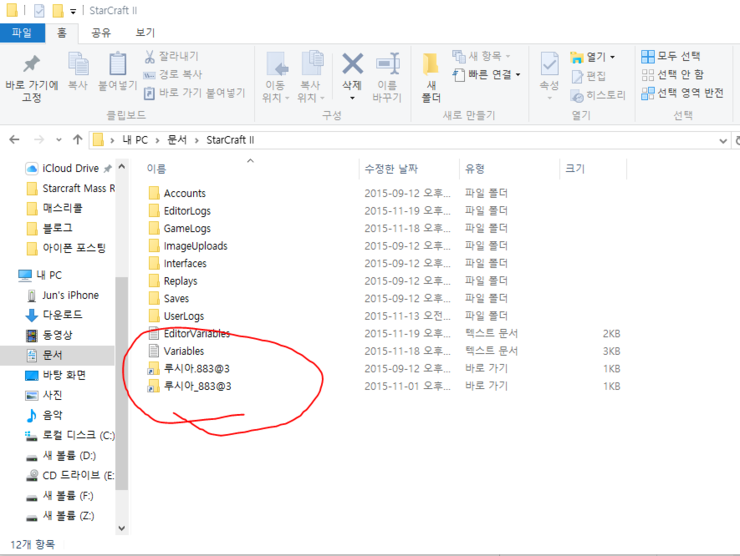Expand Open (열기) dropdown arrow
Viewport: 740px width, 556px height.
point(613,57)
